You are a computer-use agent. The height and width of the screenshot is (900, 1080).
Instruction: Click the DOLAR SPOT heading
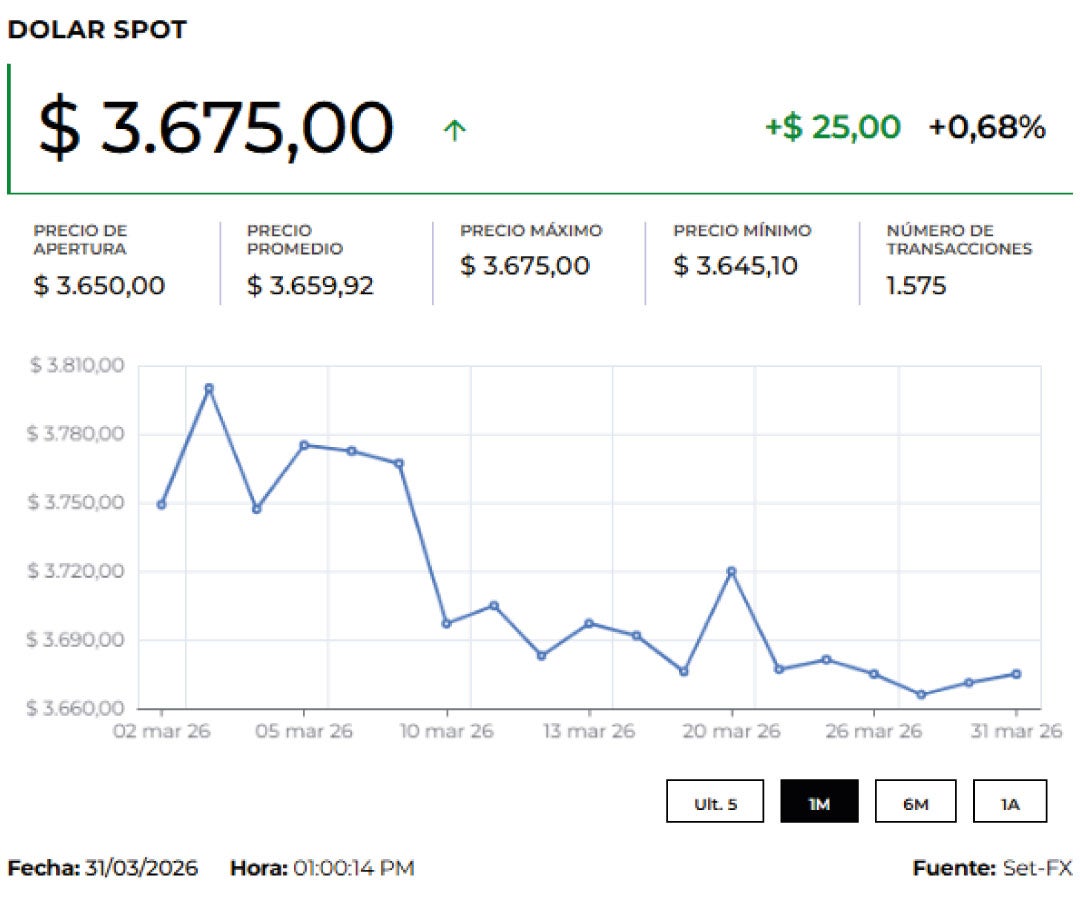tap(97, 30)
